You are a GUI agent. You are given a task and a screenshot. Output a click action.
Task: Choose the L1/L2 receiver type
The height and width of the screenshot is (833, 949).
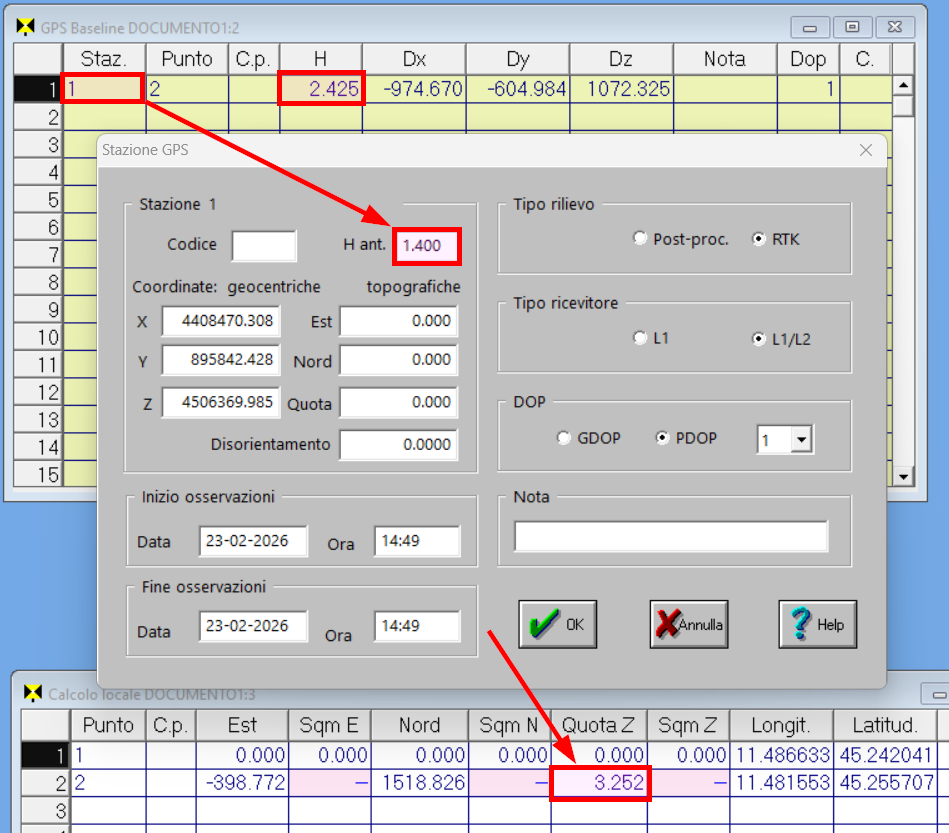click(x=759, y=339)
